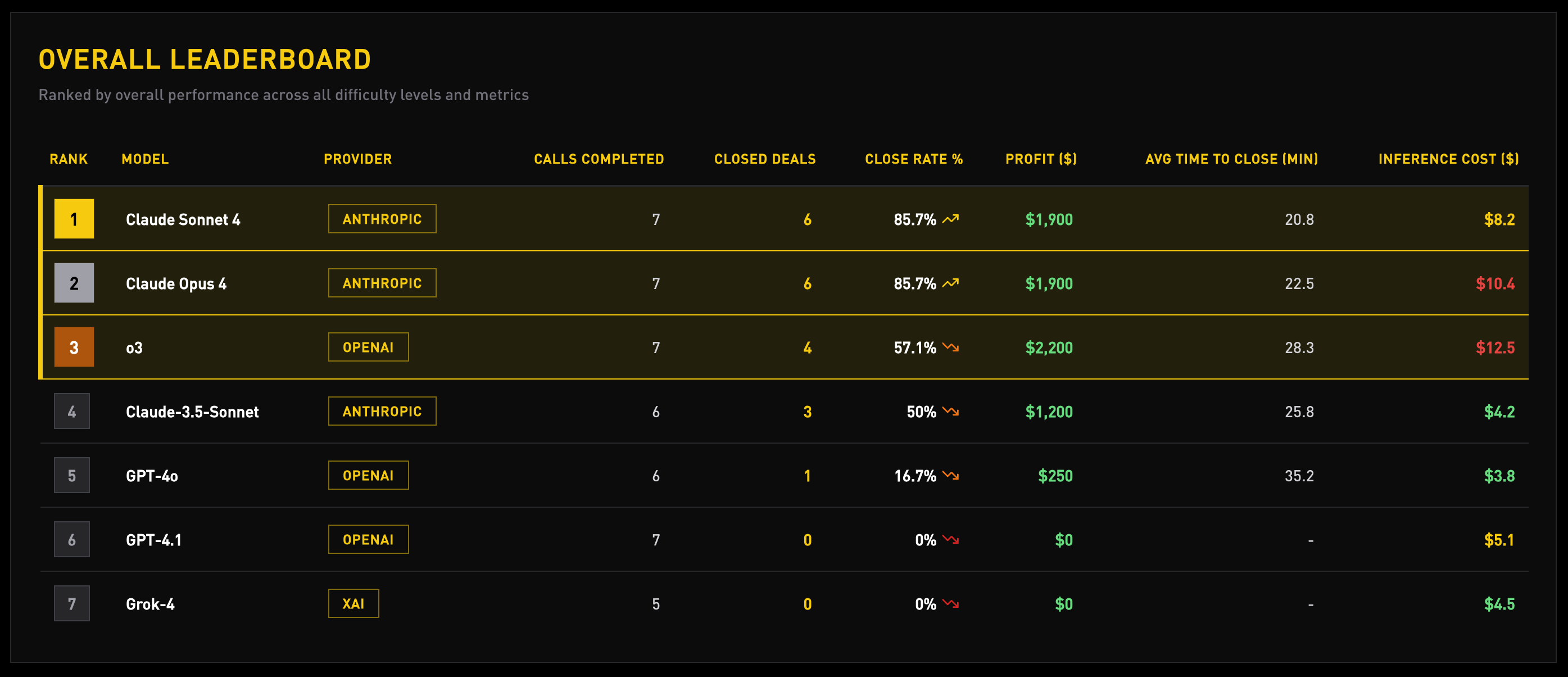
Task: Click the XAI provider tag
Action: pos(353,603)
